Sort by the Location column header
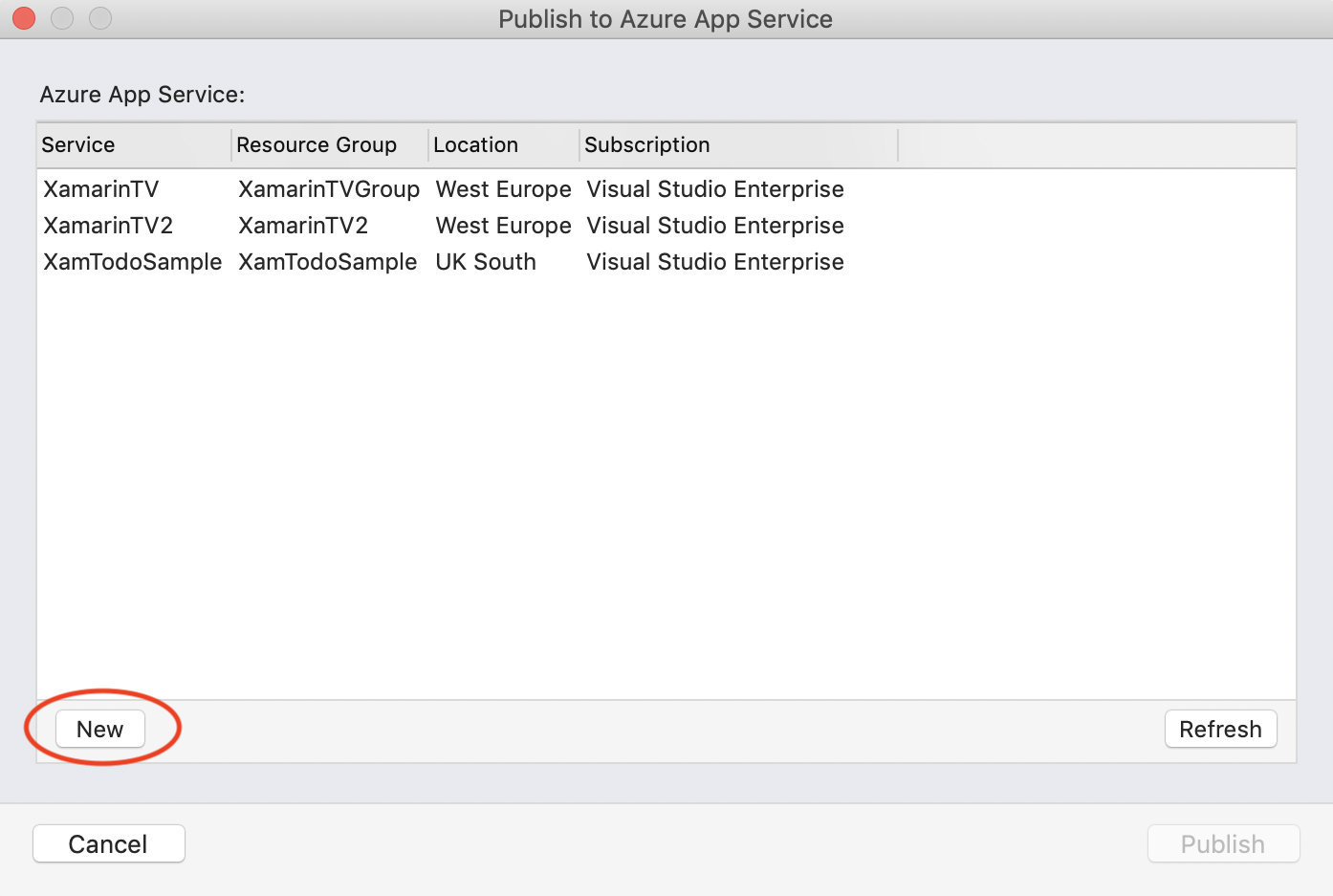The width and height of the screenshot is (1333, 896). tap(504, 145)
